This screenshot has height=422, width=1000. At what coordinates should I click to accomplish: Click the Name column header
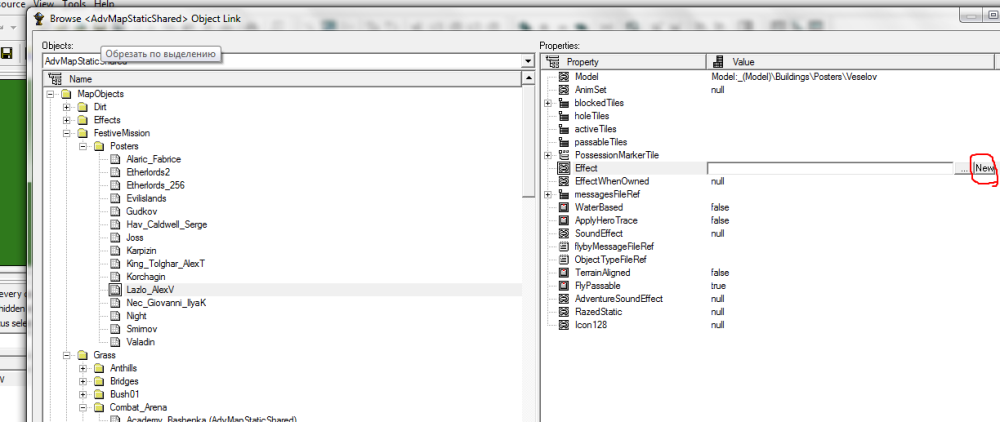(x=282, y=79)
